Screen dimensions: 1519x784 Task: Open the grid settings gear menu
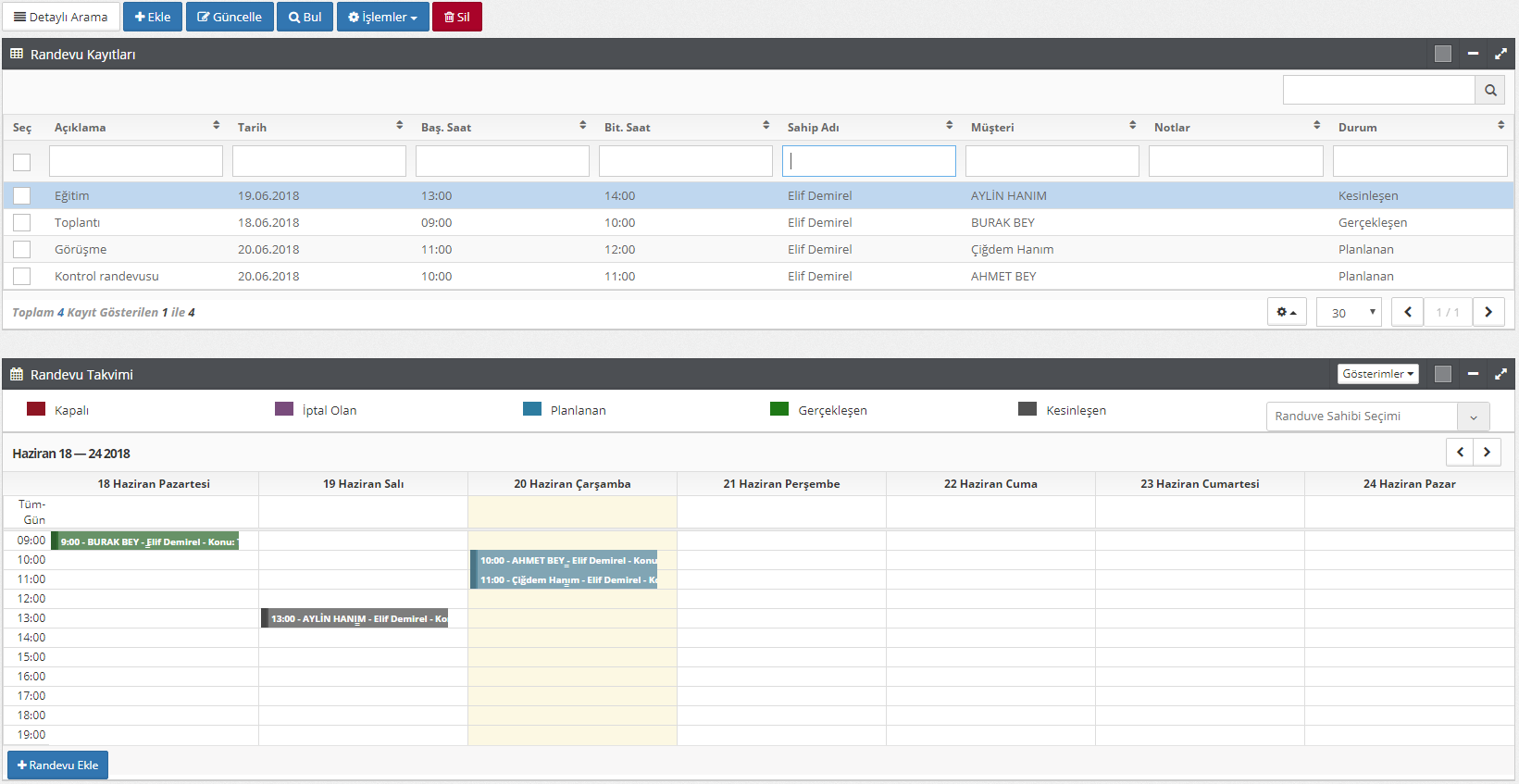coord(1287,312)
